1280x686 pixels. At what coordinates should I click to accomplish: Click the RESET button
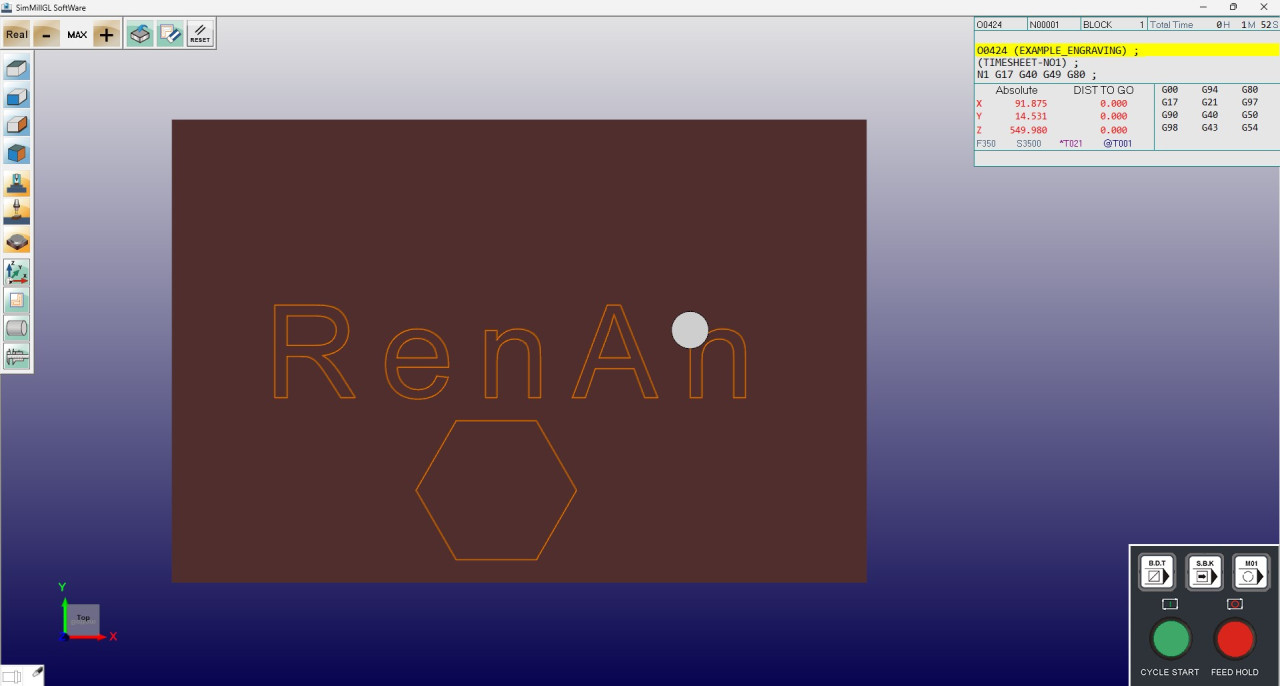pos(200,34)
